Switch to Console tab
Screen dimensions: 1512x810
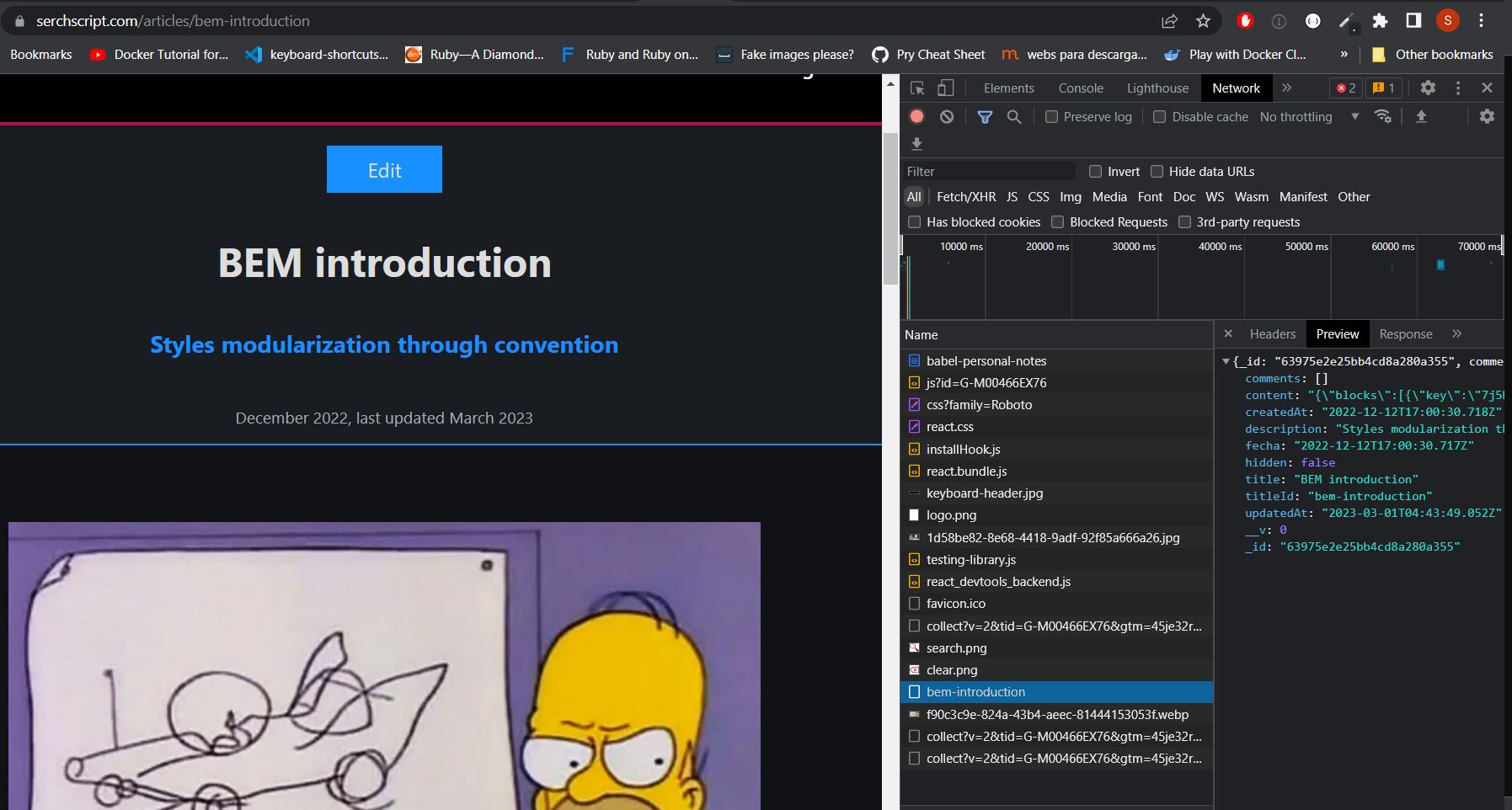click(x=1081, y=88)
